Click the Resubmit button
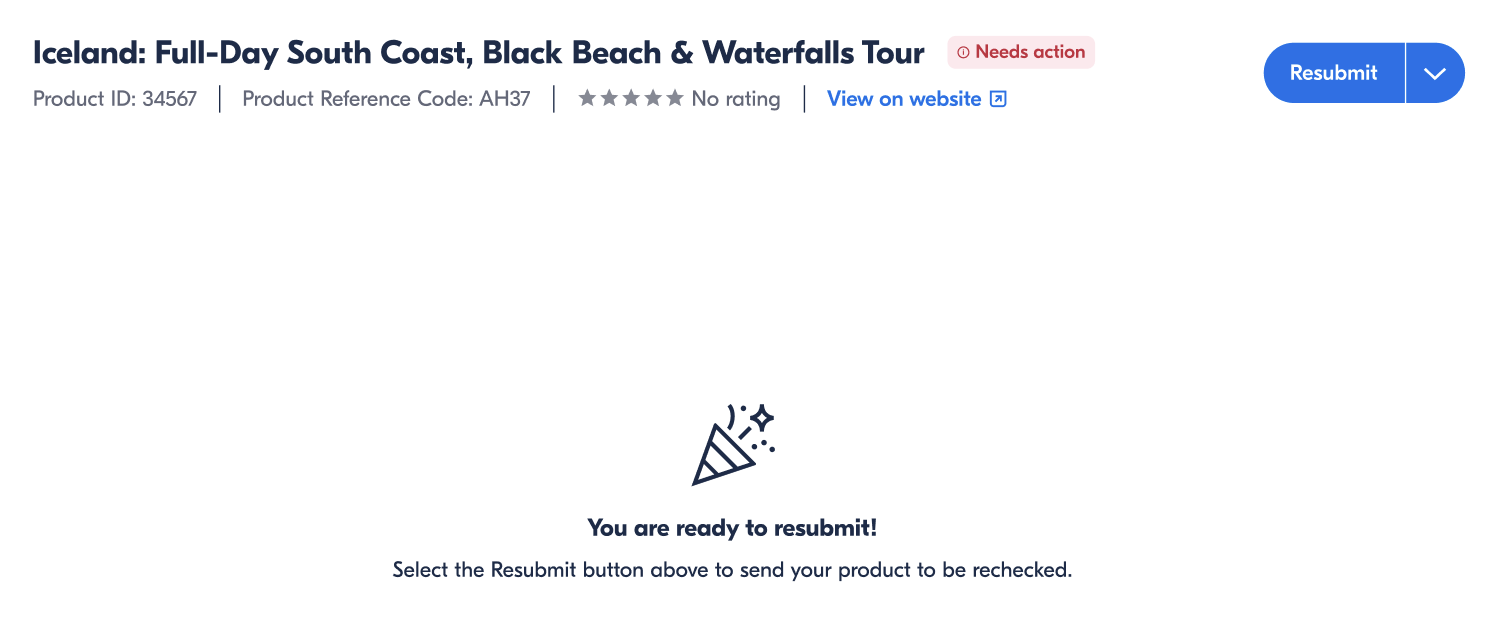1488x624 pixels. click(1333, 73)
